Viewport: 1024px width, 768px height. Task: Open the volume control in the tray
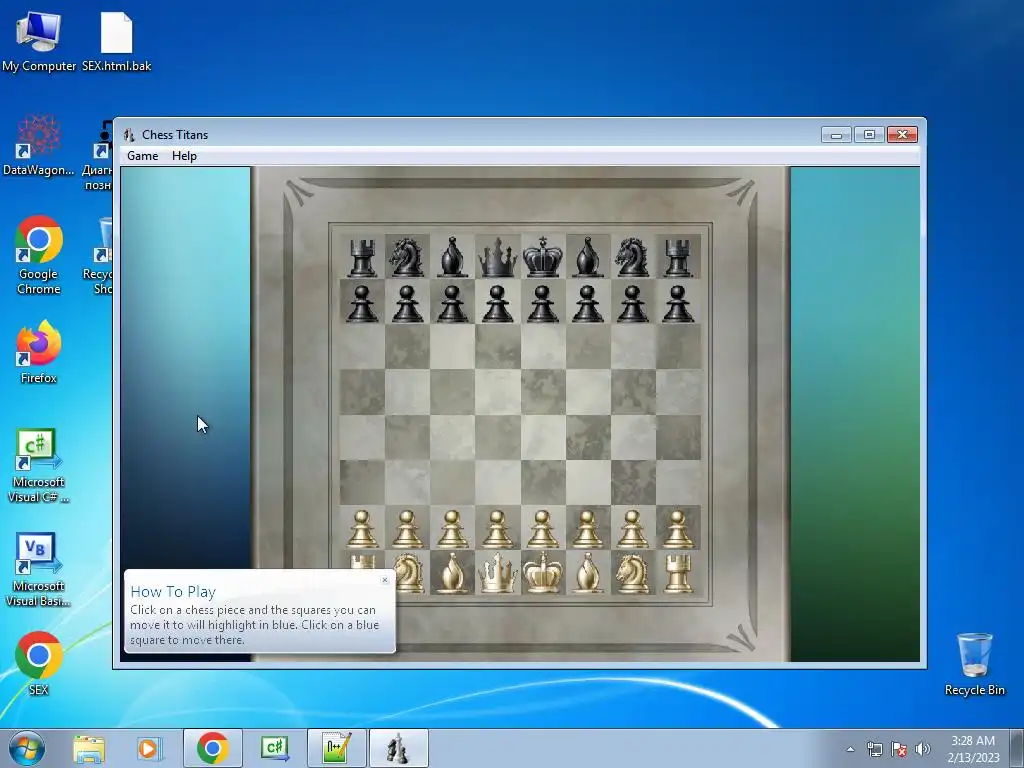click(x=923, y=749)
